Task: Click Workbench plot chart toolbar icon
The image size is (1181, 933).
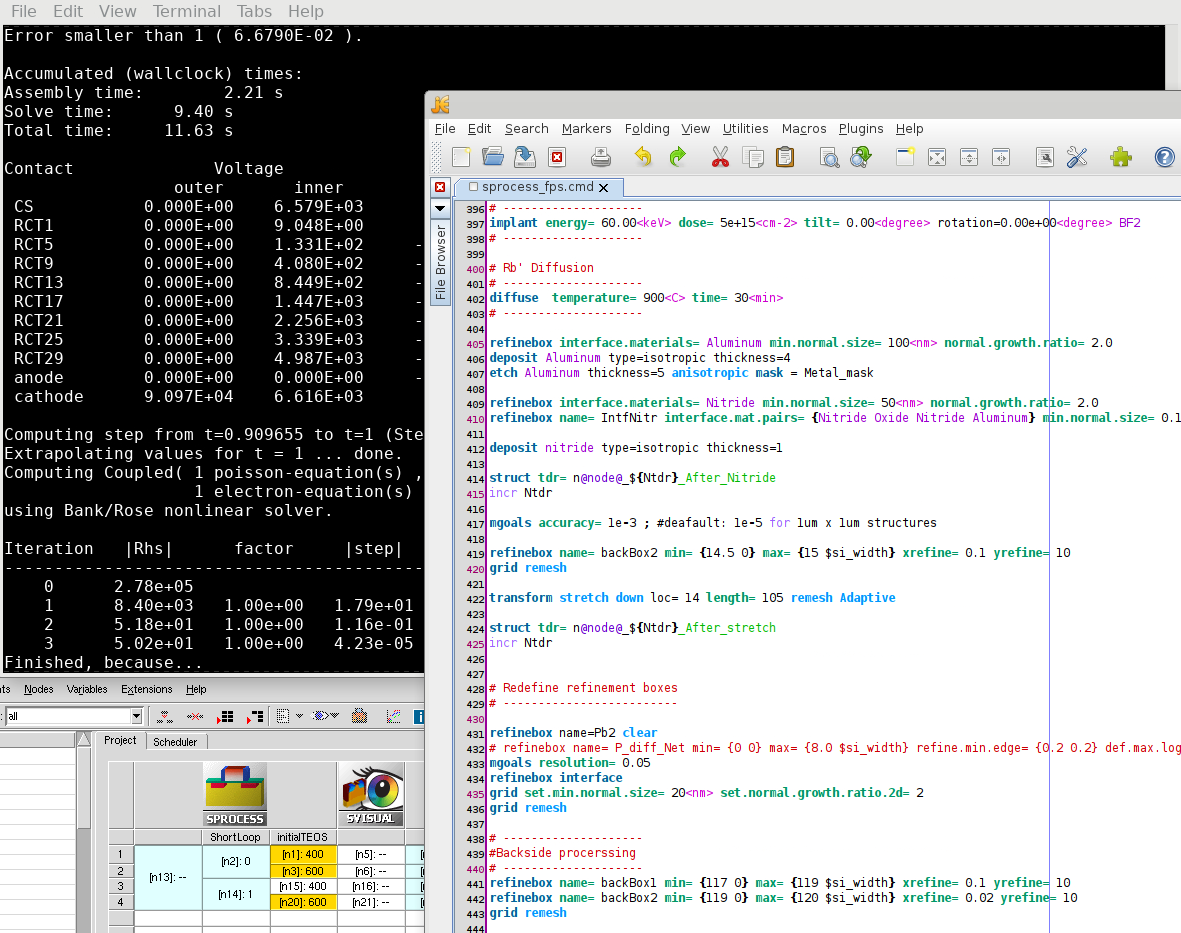Action: coord(393,716)
